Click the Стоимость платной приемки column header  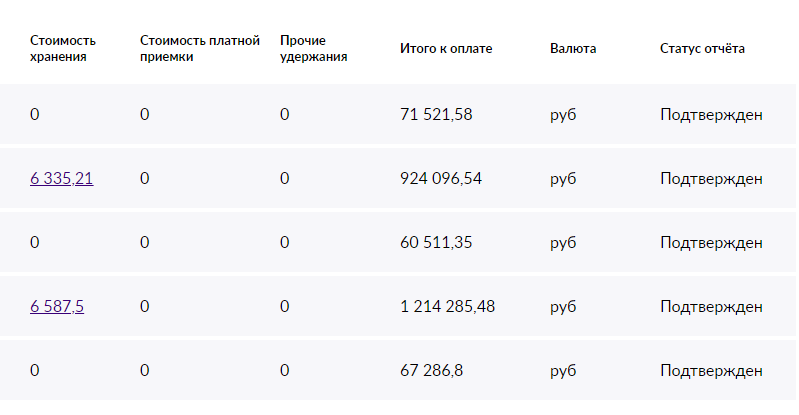click(200, 48)
